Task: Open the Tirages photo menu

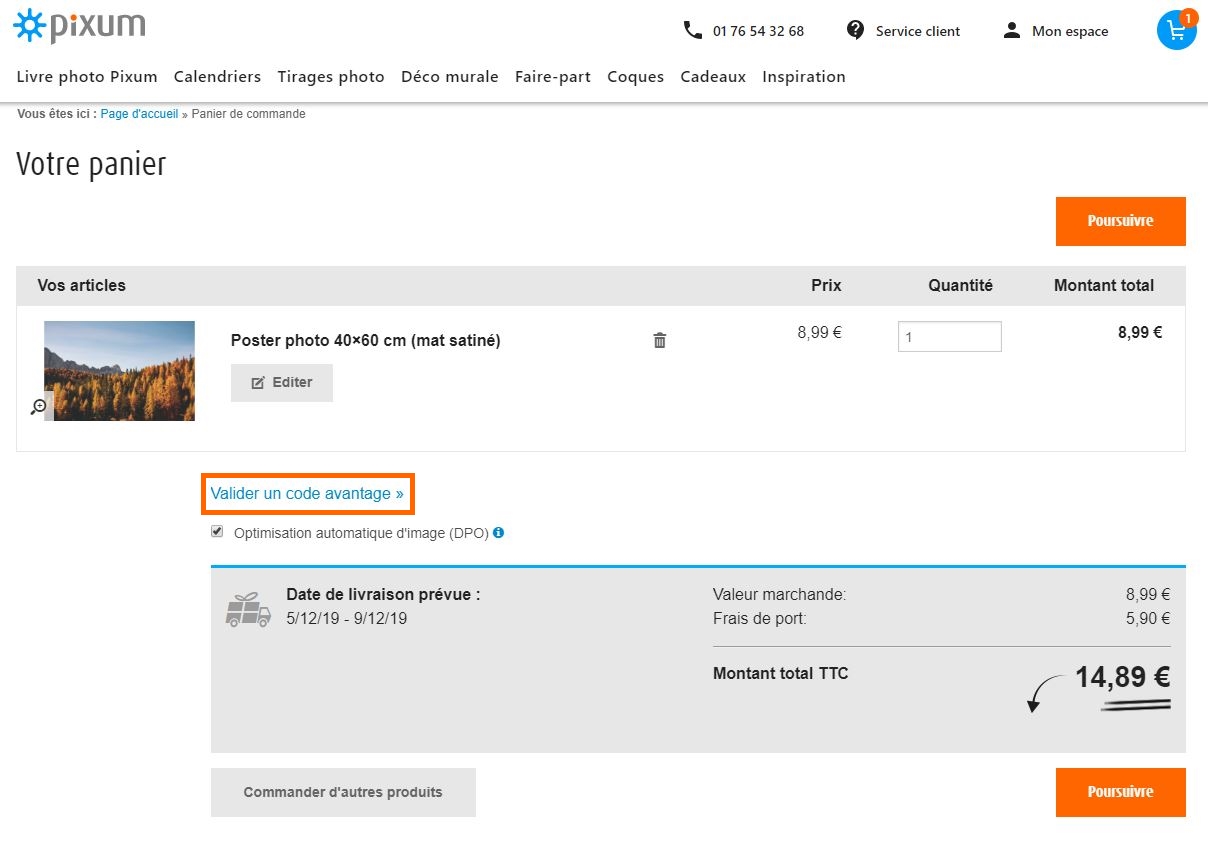Action: click(x=331, y=76)
